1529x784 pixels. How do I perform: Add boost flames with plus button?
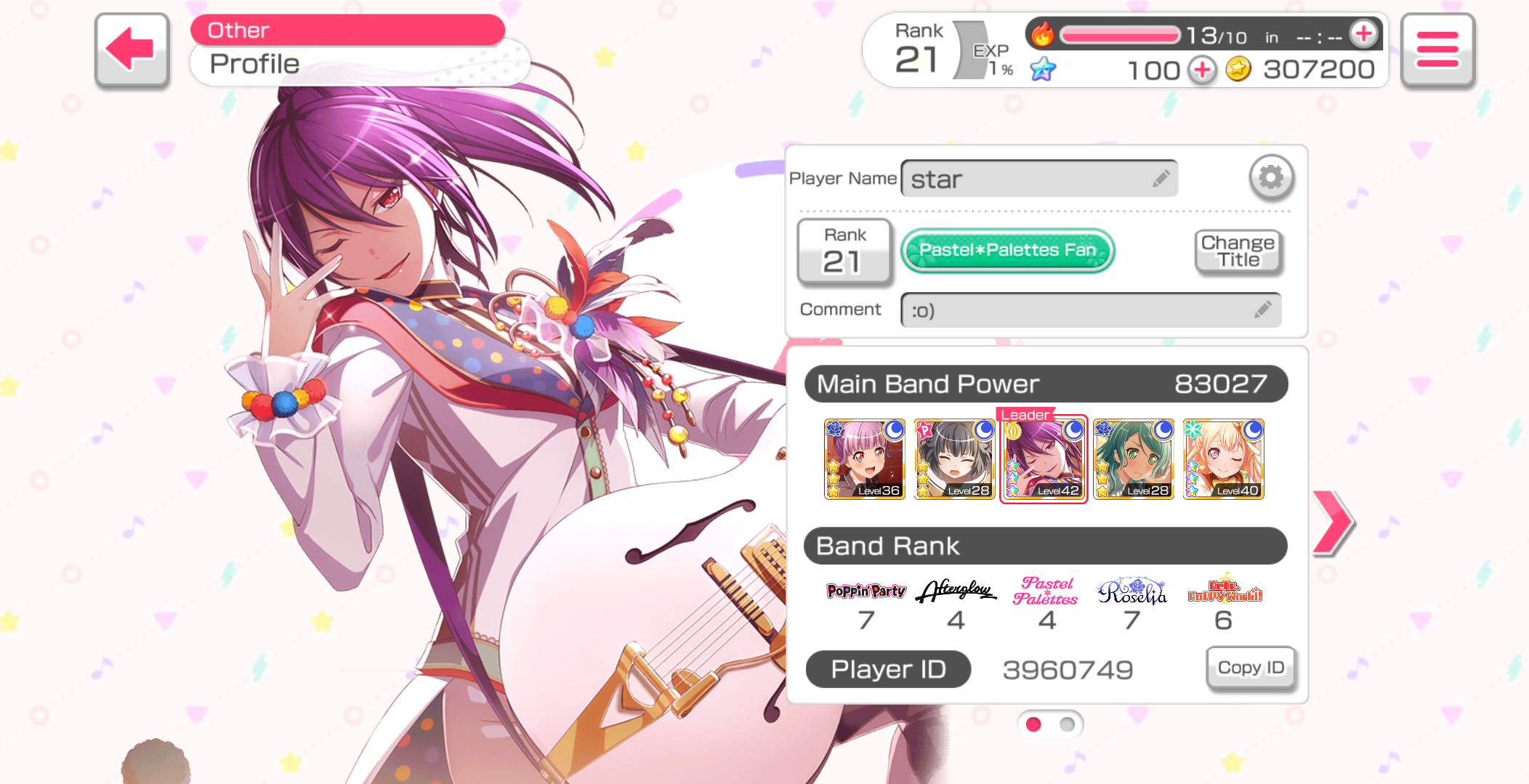(x=1363, y=33)
